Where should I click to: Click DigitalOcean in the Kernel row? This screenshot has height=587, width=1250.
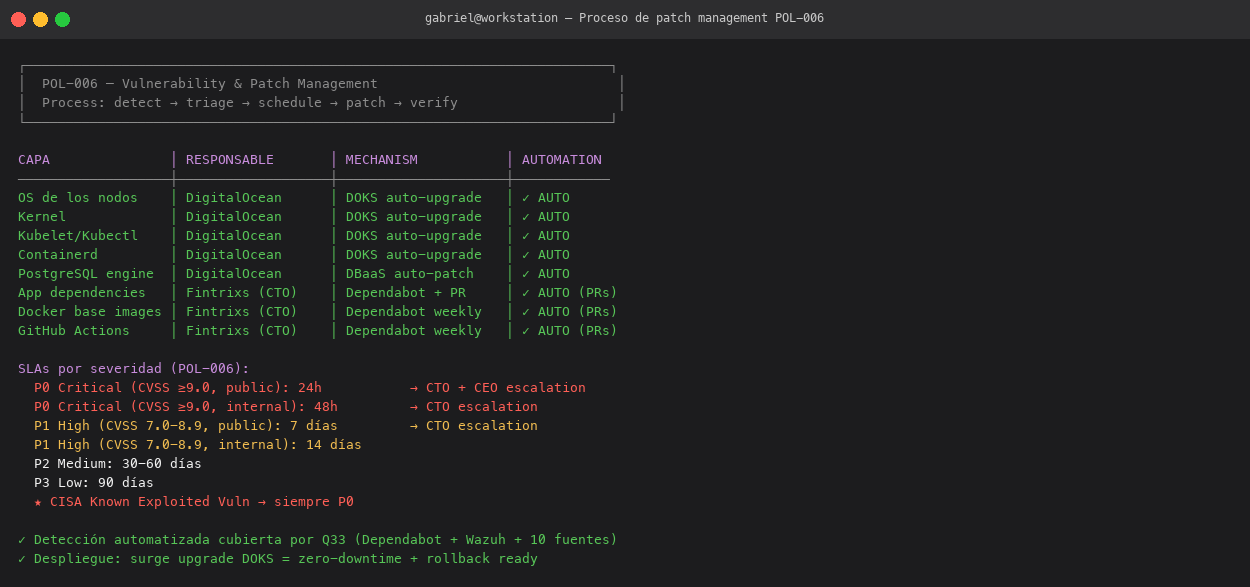(234, 217)
